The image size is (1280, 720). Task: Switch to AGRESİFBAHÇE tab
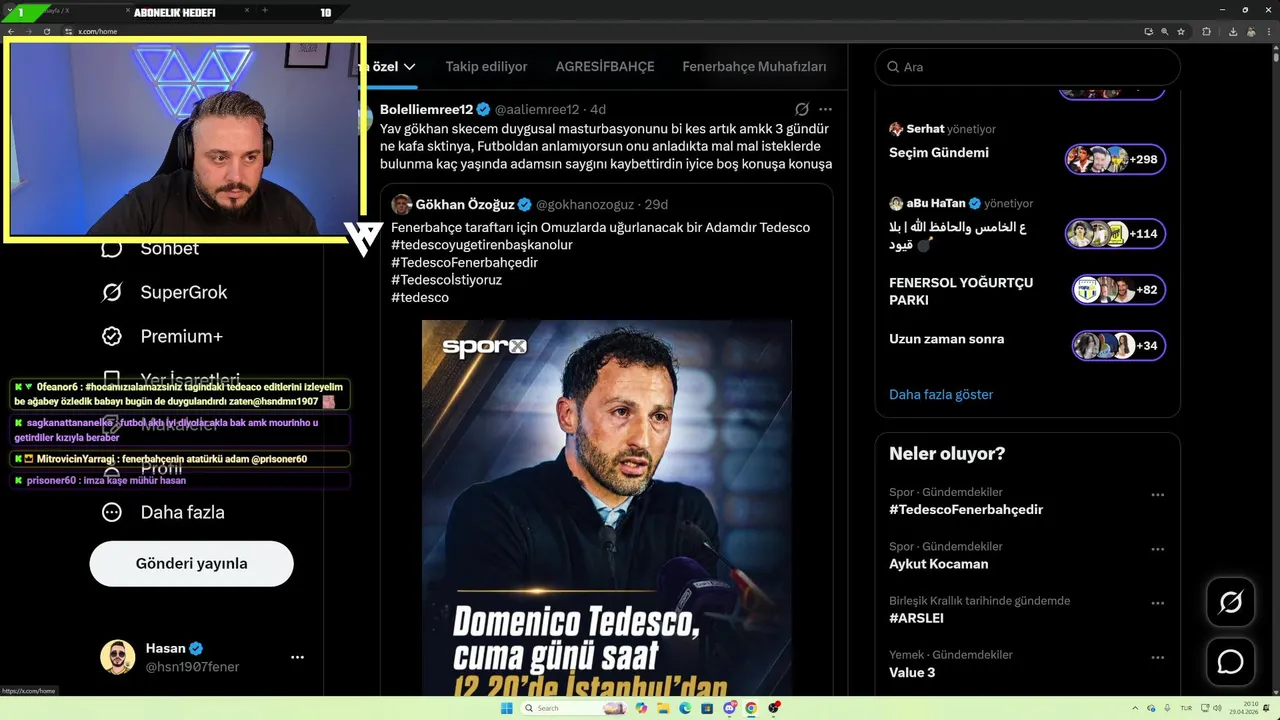[x=605, y=67]
